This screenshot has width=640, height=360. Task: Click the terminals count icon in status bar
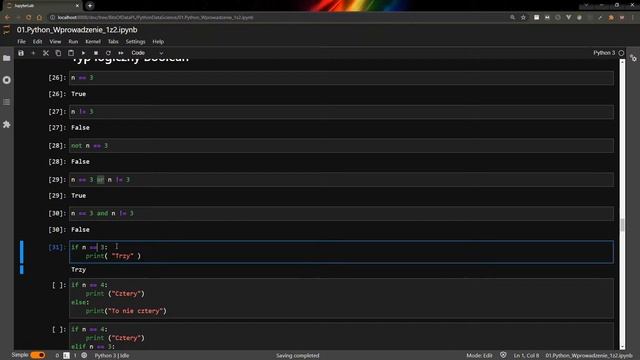[x=66, y=356]
